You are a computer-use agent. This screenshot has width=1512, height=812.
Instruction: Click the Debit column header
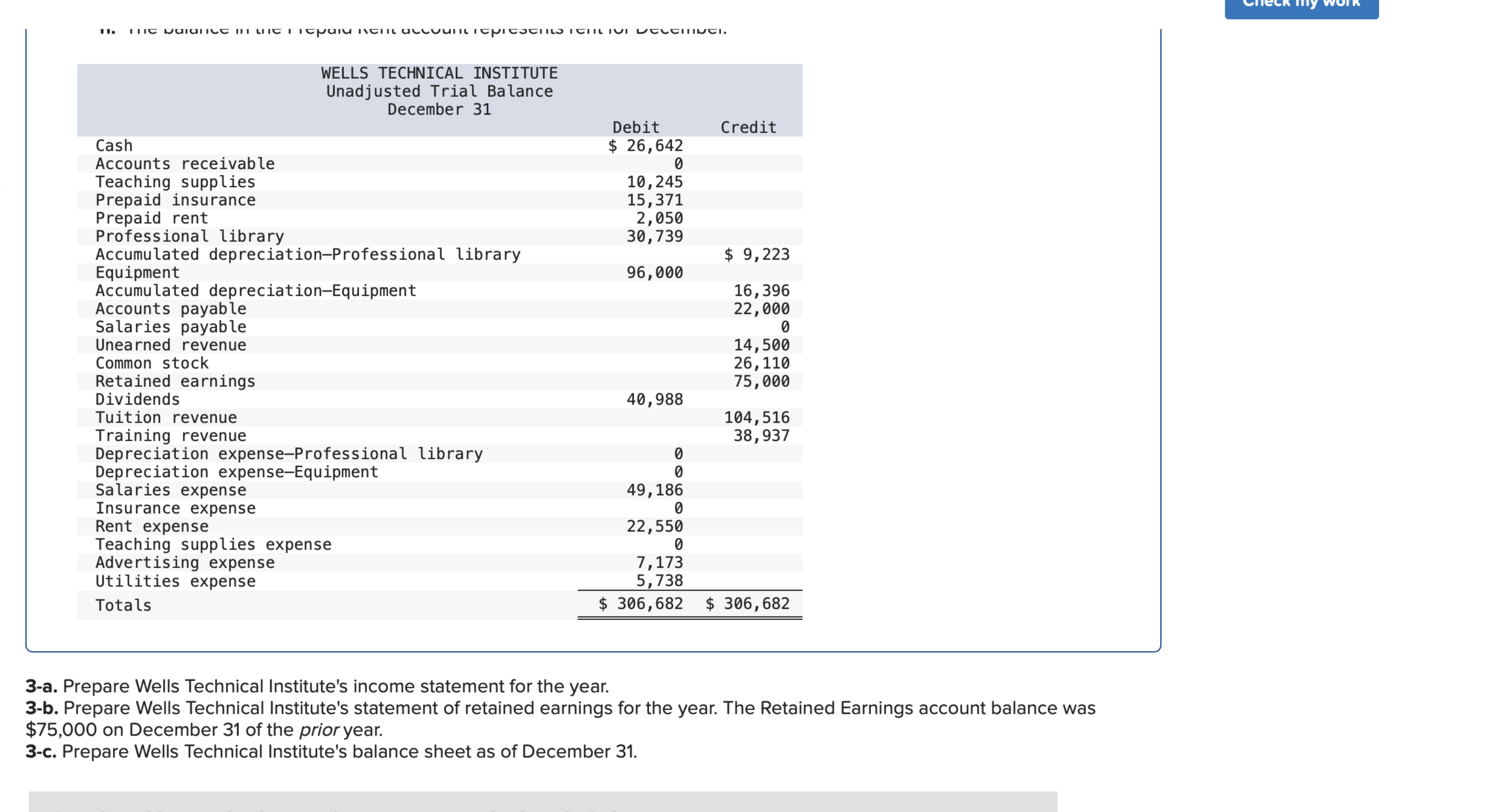click(635, 127)
